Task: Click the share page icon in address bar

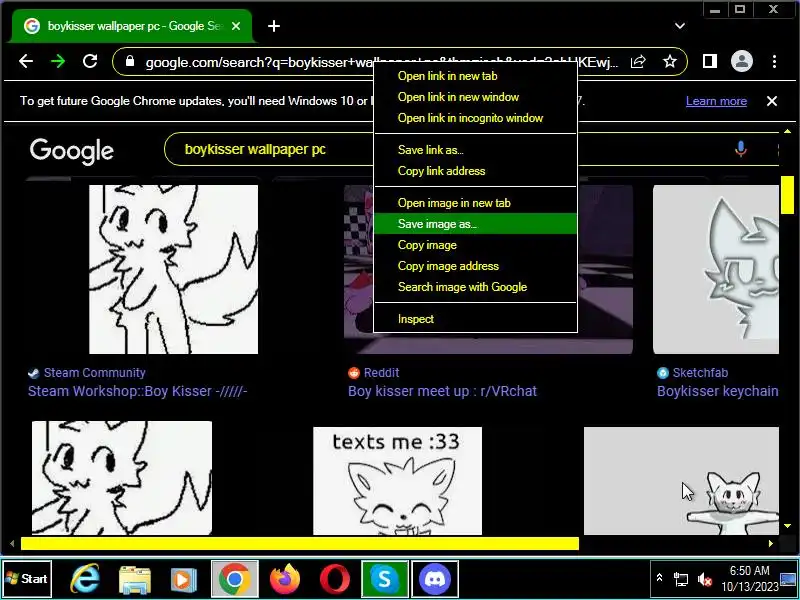Action: click(638, 62)
